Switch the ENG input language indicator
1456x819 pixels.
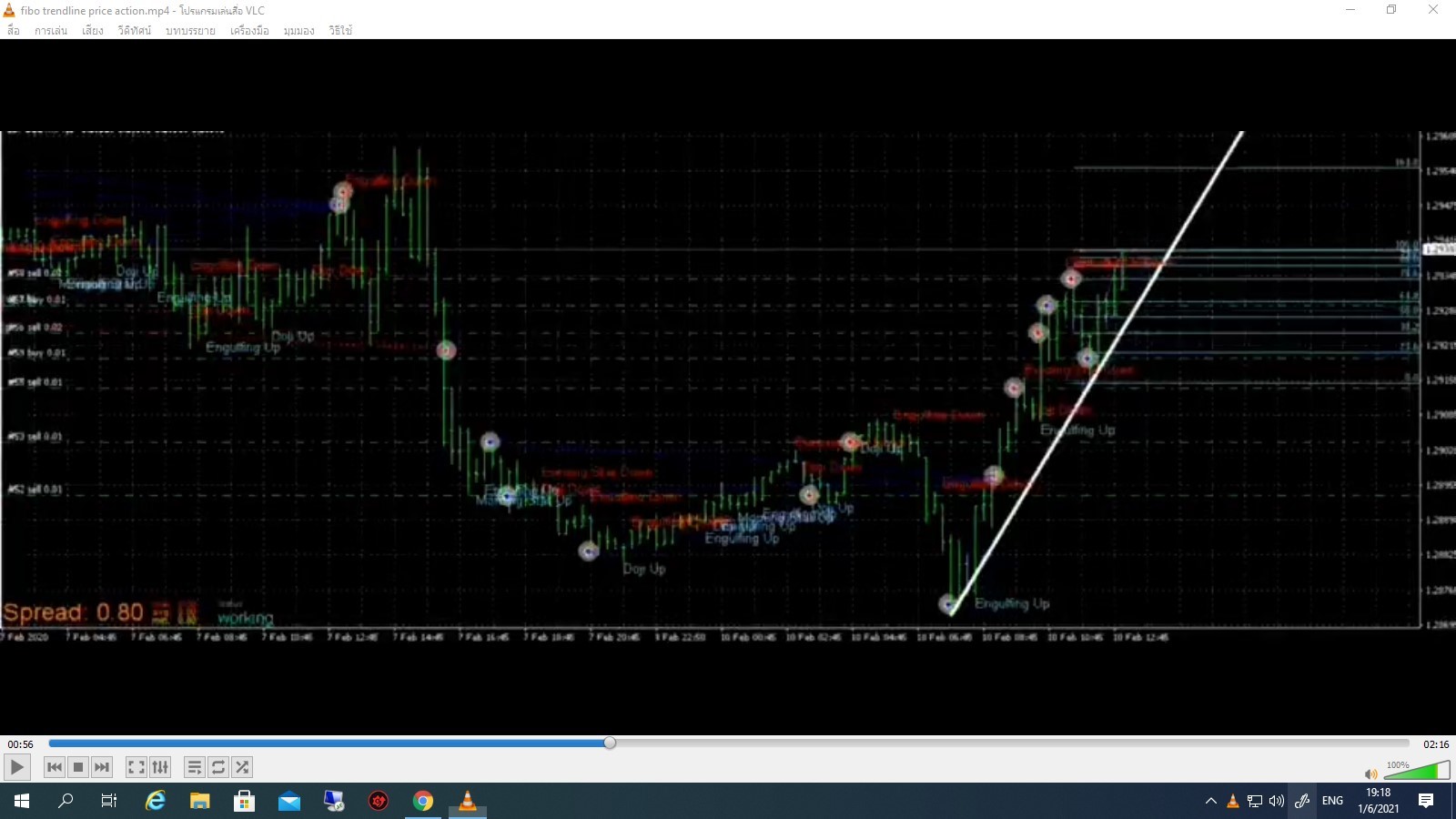pos(1332,801)
